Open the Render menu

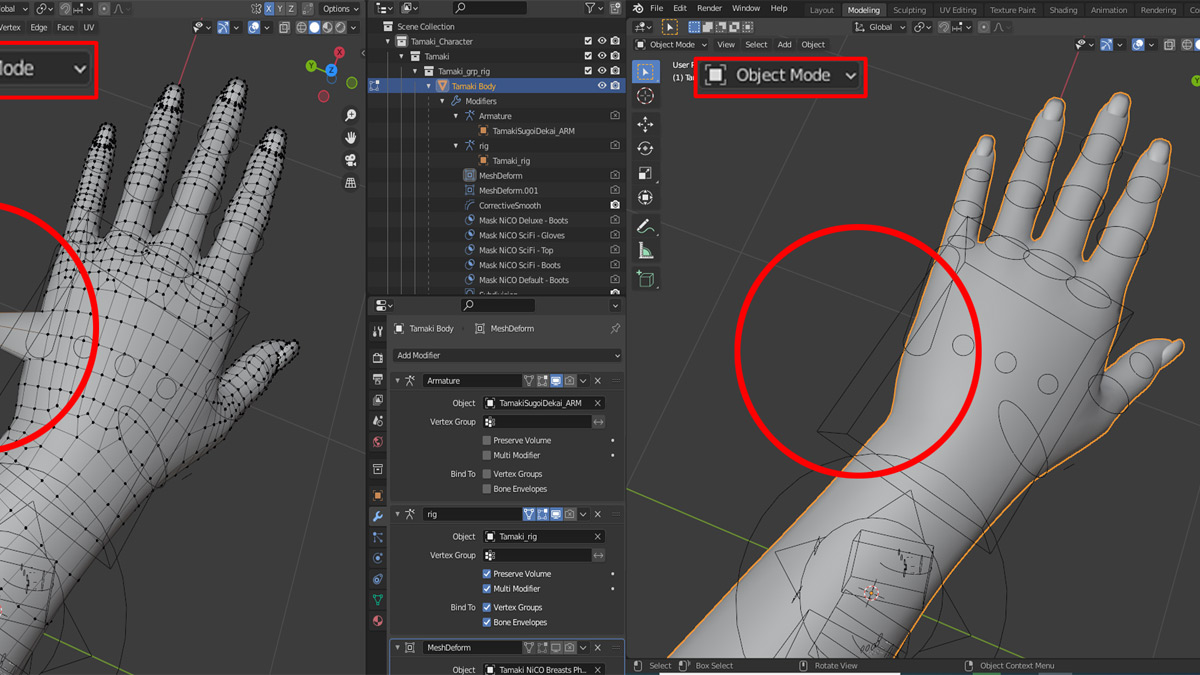click(x=709, y=8)
